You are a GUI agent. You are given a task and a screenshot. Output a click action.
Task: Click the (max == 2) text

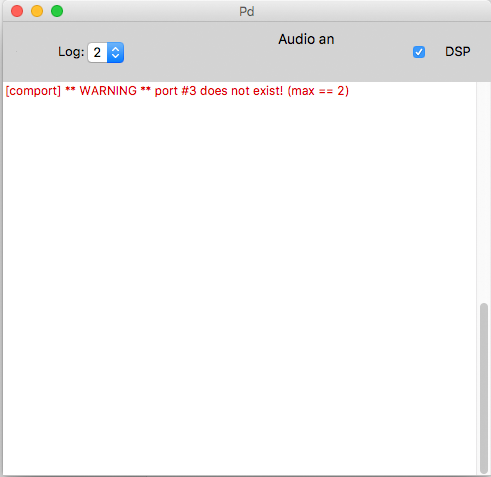(318, 91)
